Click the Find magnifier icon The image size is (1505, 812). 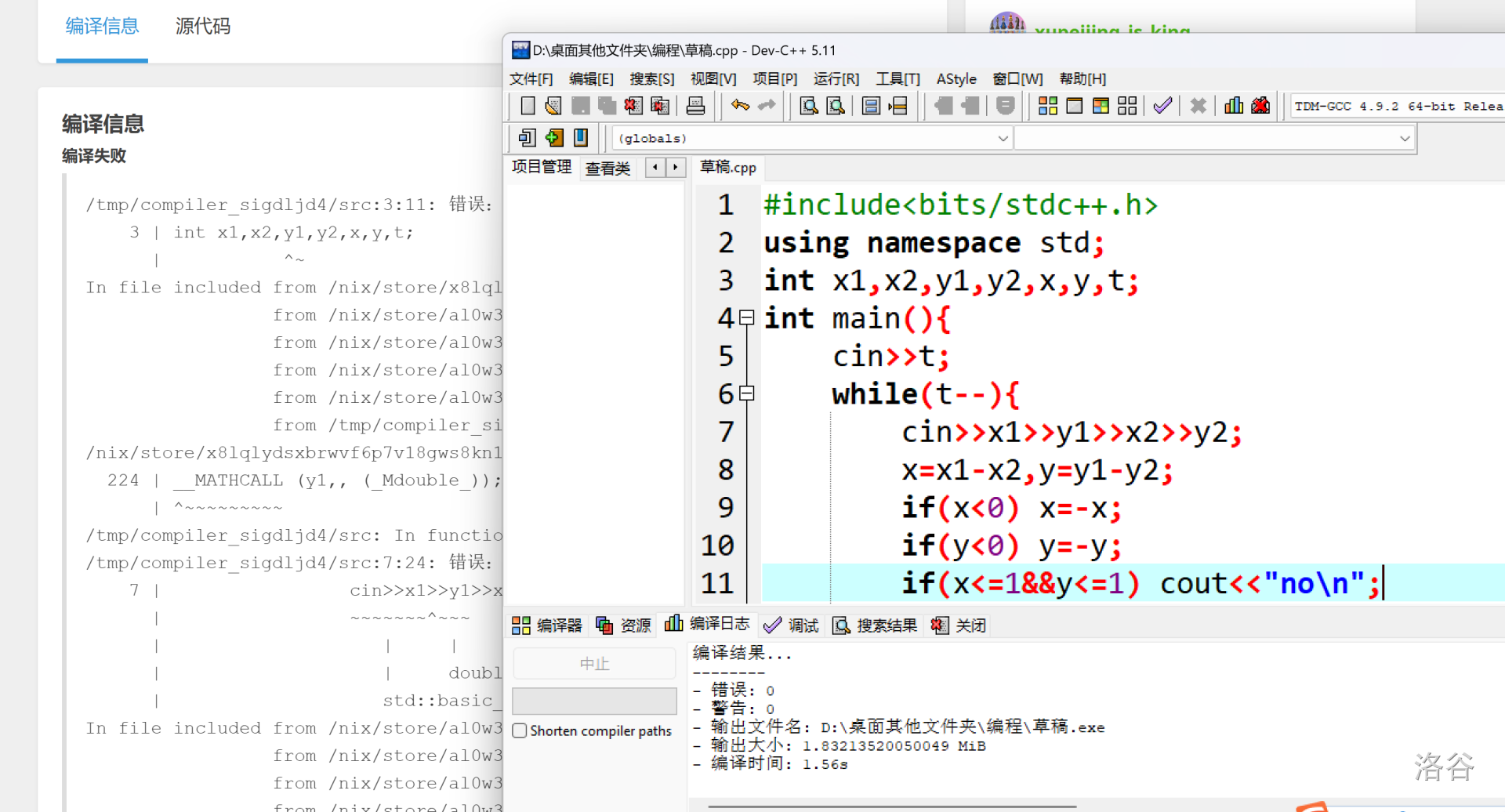pos(808,106)
